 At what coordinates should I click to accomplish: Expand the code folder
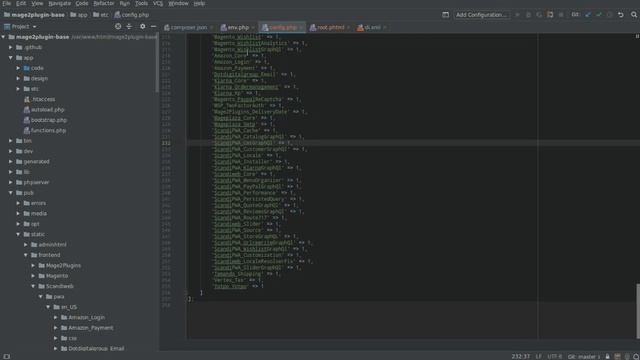point(18,68)
